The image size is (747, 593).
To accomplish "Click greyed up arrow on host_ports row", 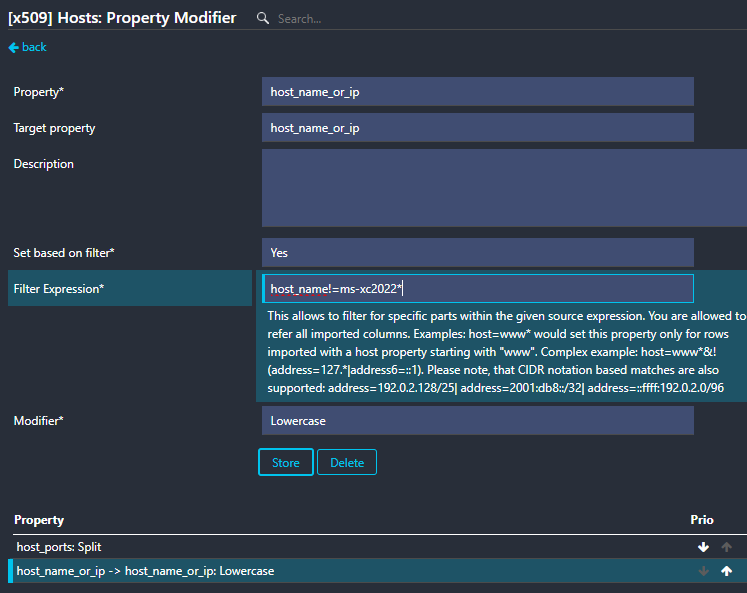I will (727, 547).
